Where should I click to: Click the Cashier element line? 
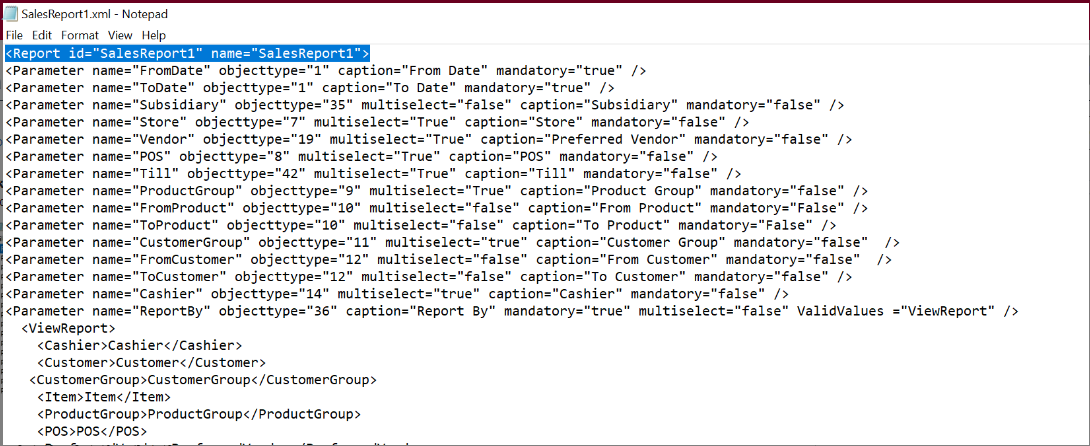pyautogui.click(x=140, y=345)
